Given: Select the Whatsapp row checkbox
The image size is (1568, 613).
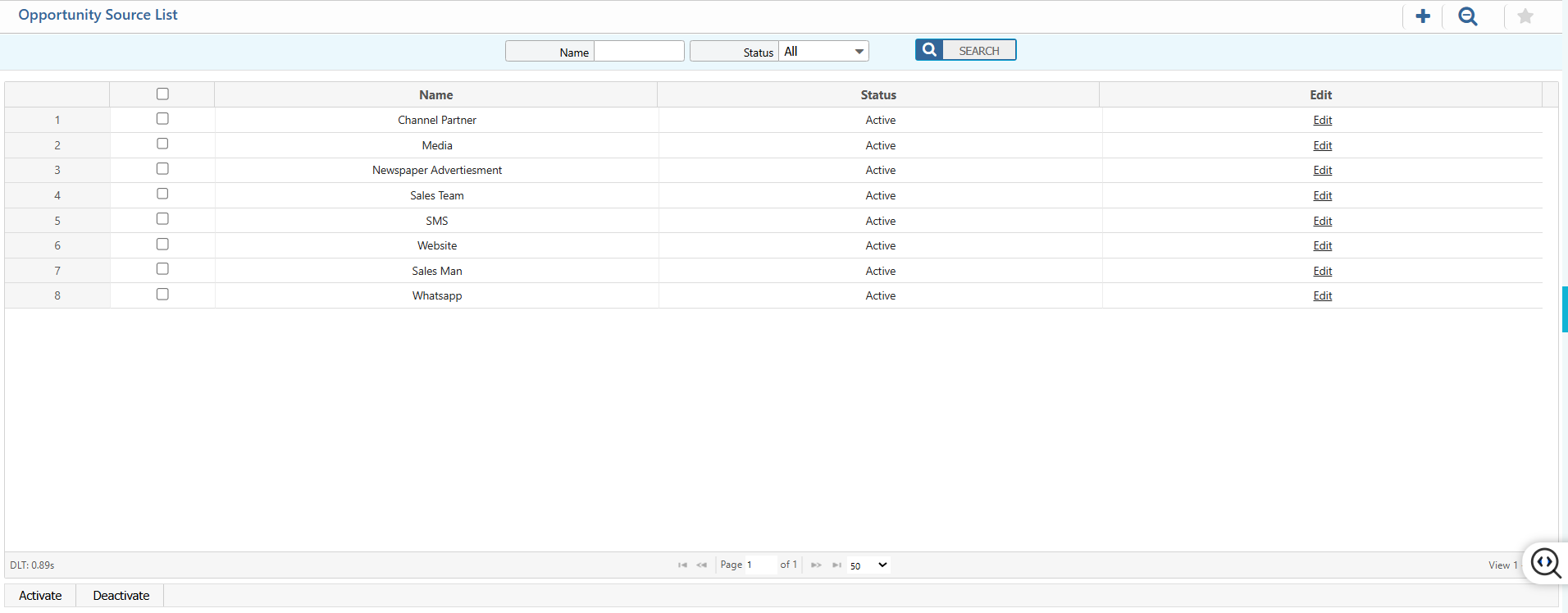Looking at the screenshot, I should (162, 295).
